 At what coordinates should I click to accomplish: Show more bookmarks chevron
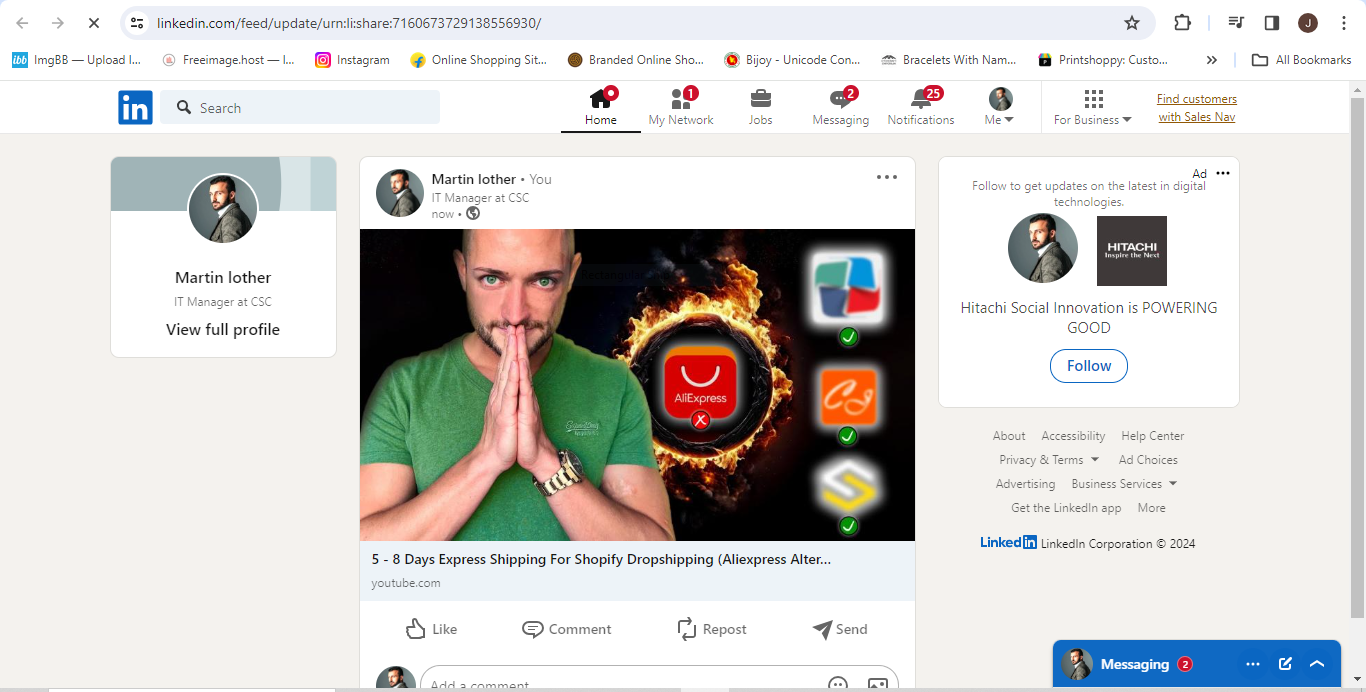(1211, 60)
